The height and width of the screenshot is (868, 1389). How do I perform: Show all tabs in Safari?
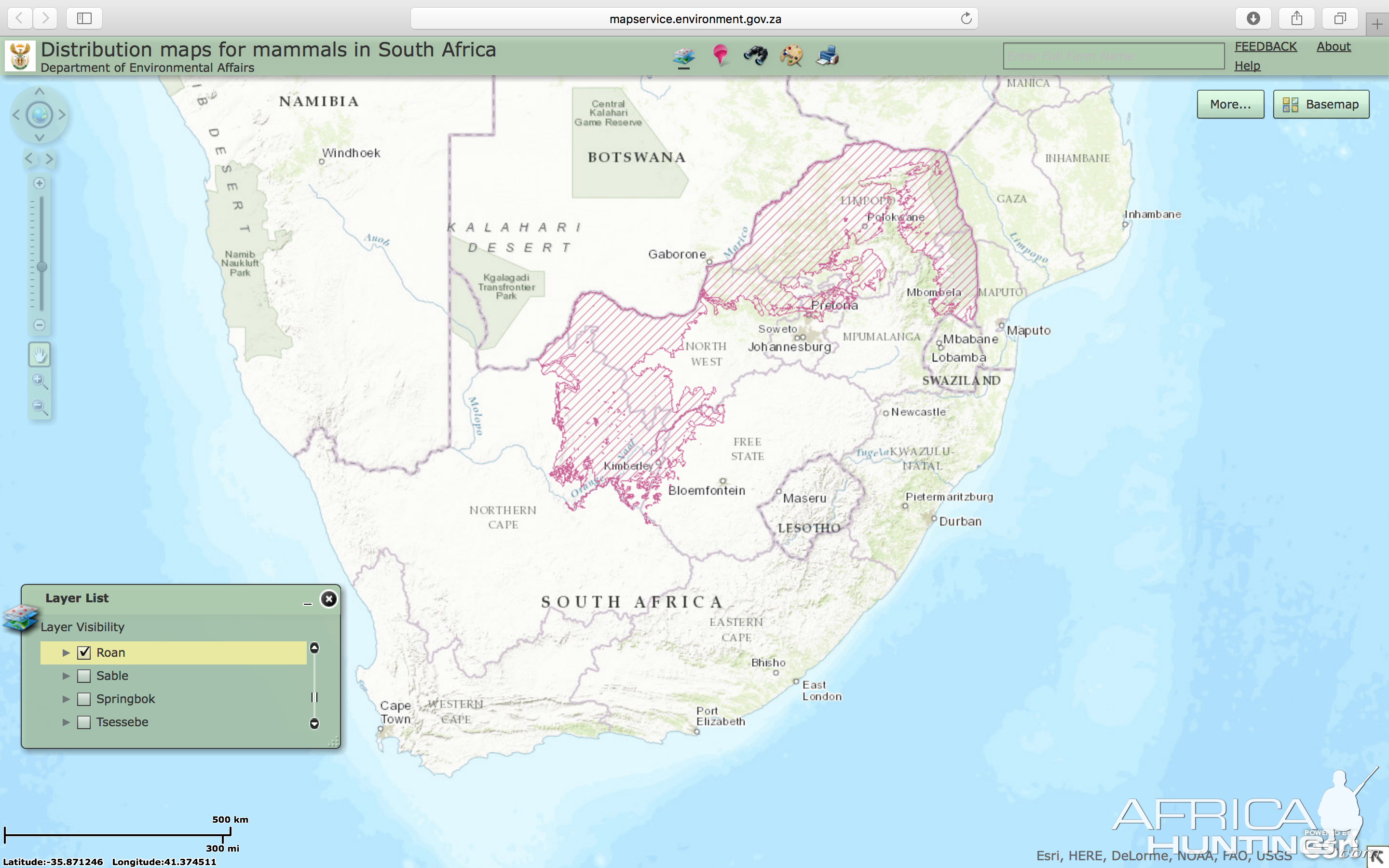[1340, 18]
